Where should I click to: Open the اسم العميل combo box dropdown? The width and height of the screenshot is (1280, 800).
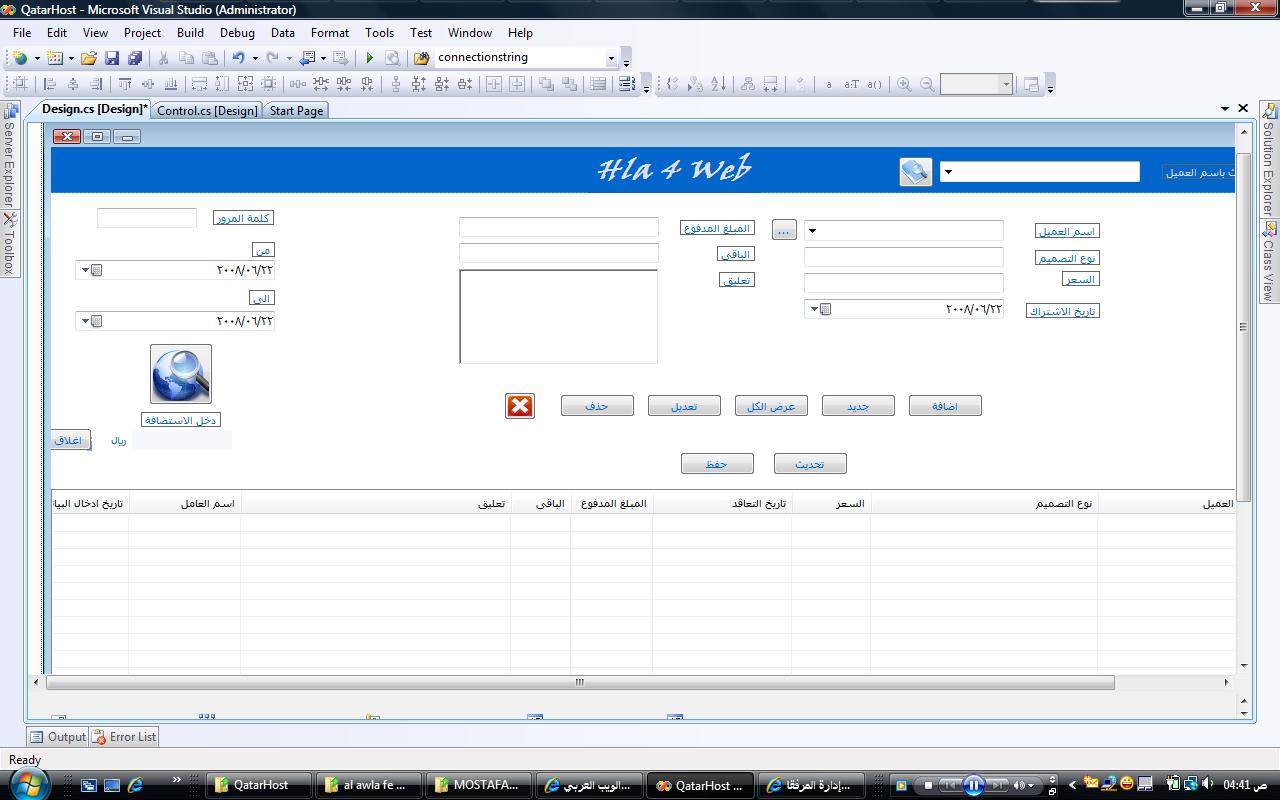812,231
